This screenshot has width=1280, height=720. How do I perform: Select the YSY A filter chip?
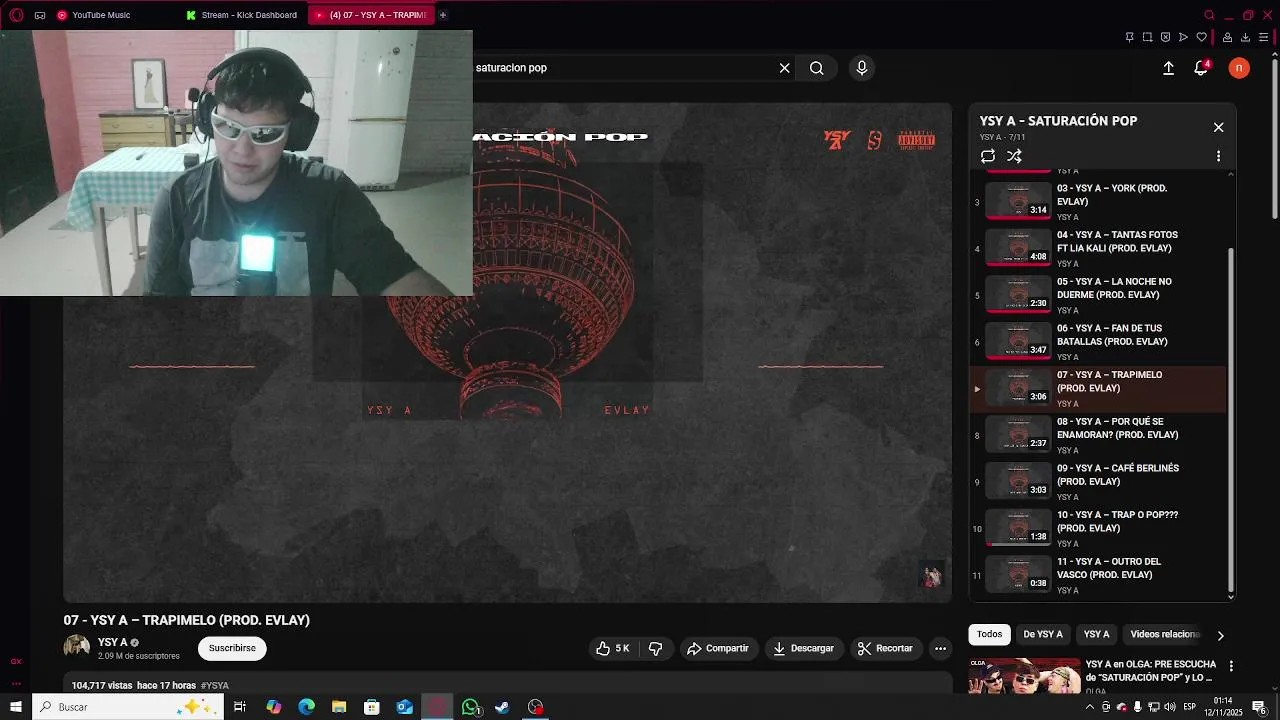(1097, 634)
